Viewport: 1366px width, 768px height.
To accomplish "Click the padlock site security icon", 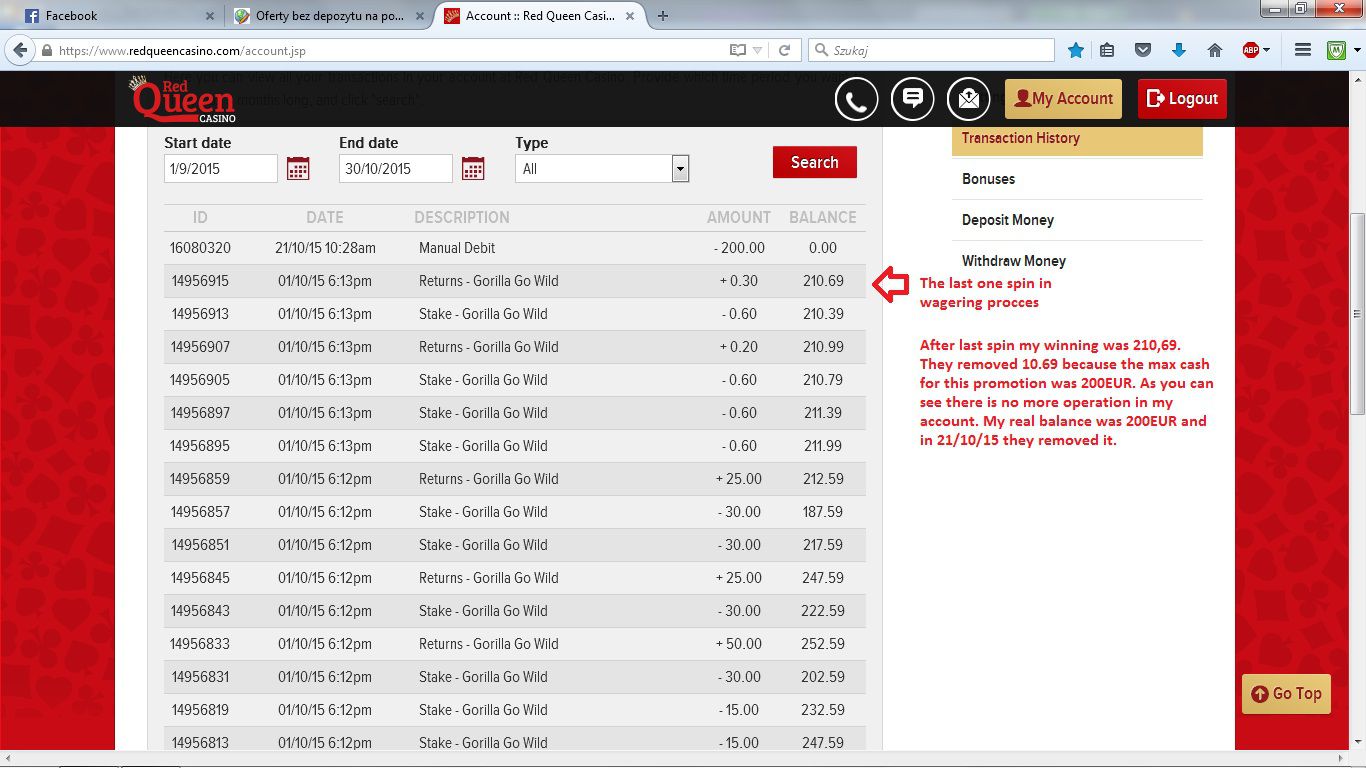I will pos(47,50).
